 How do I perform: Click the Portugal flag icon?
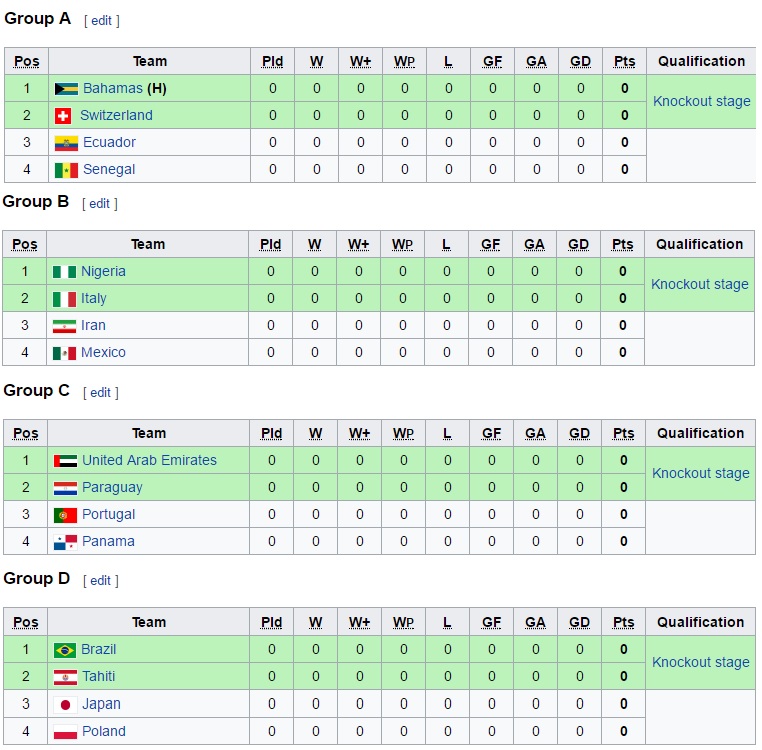pos(65,515)
